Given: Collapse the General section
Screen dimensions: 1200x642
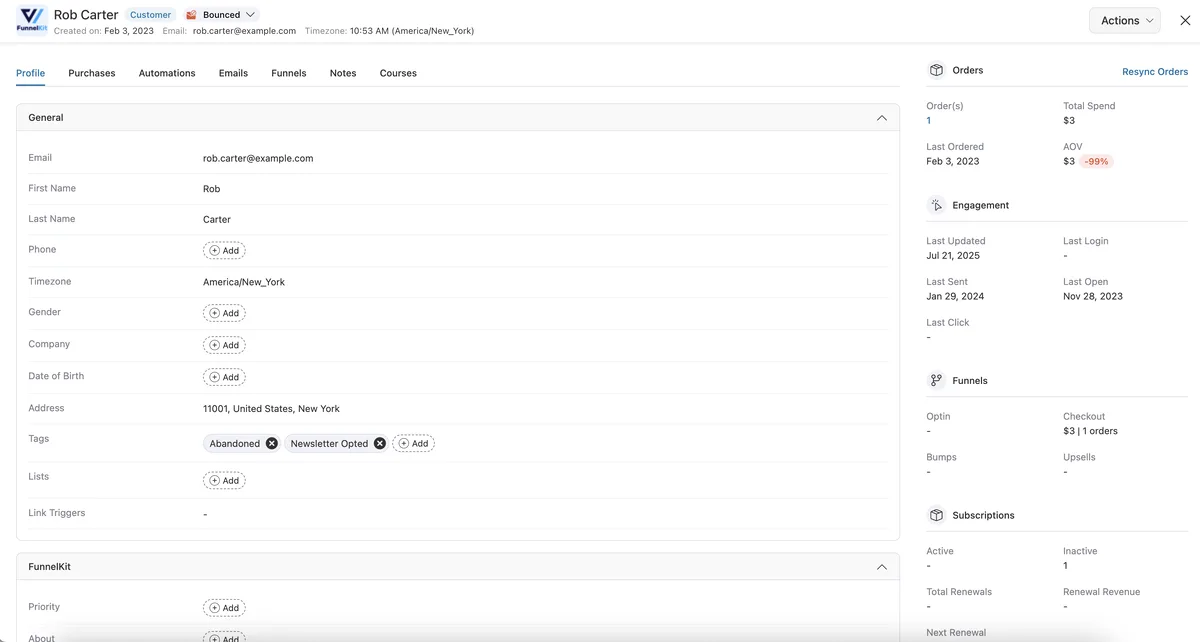Looking at the screenshot, I should click(881, 118).
